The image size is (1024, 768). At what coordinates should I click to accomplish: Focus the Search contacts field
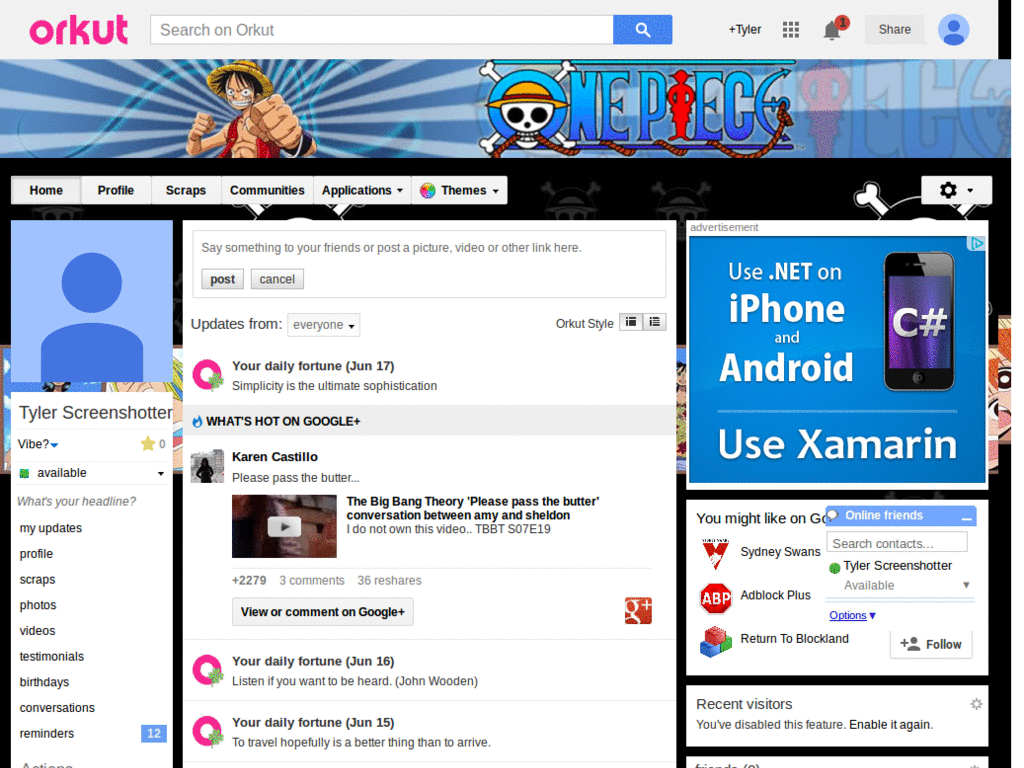pos(897,543)
